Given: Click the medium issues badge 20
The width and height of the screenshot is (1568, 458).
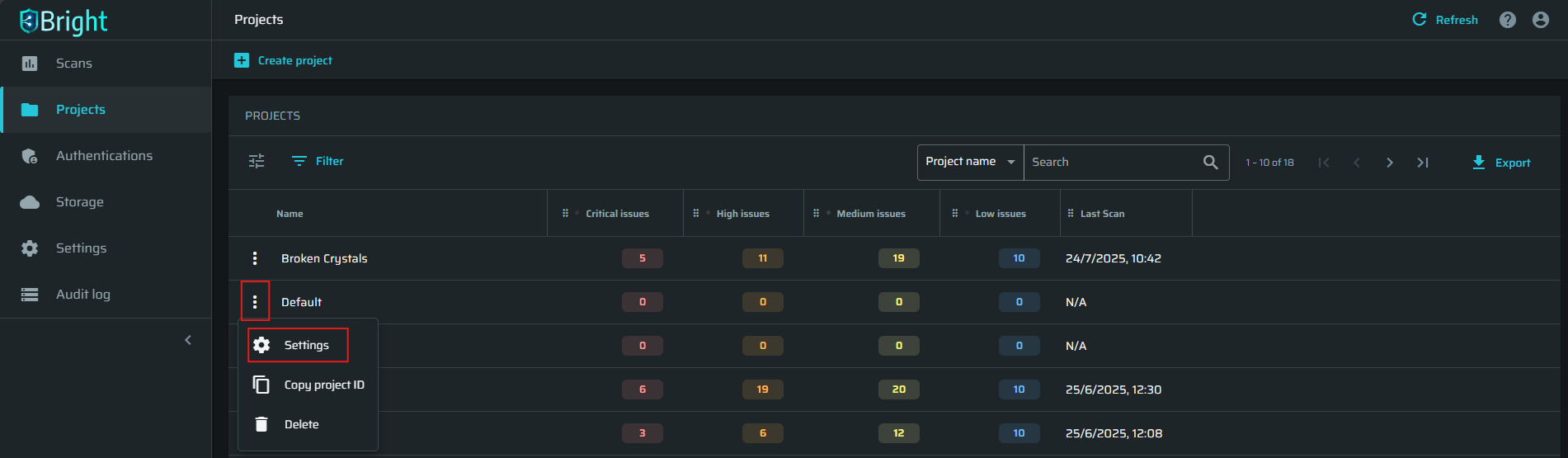Looking at the screenshot, I should tap(899, 390).
